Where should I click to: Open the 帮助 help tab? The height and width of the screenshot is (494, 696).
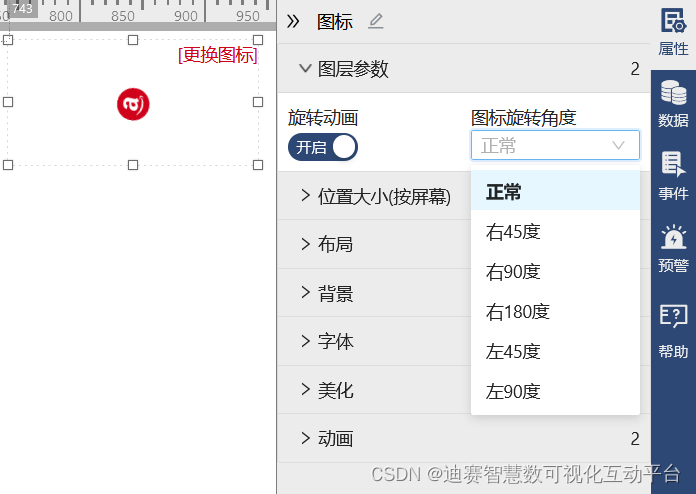(x=673, y=332)
